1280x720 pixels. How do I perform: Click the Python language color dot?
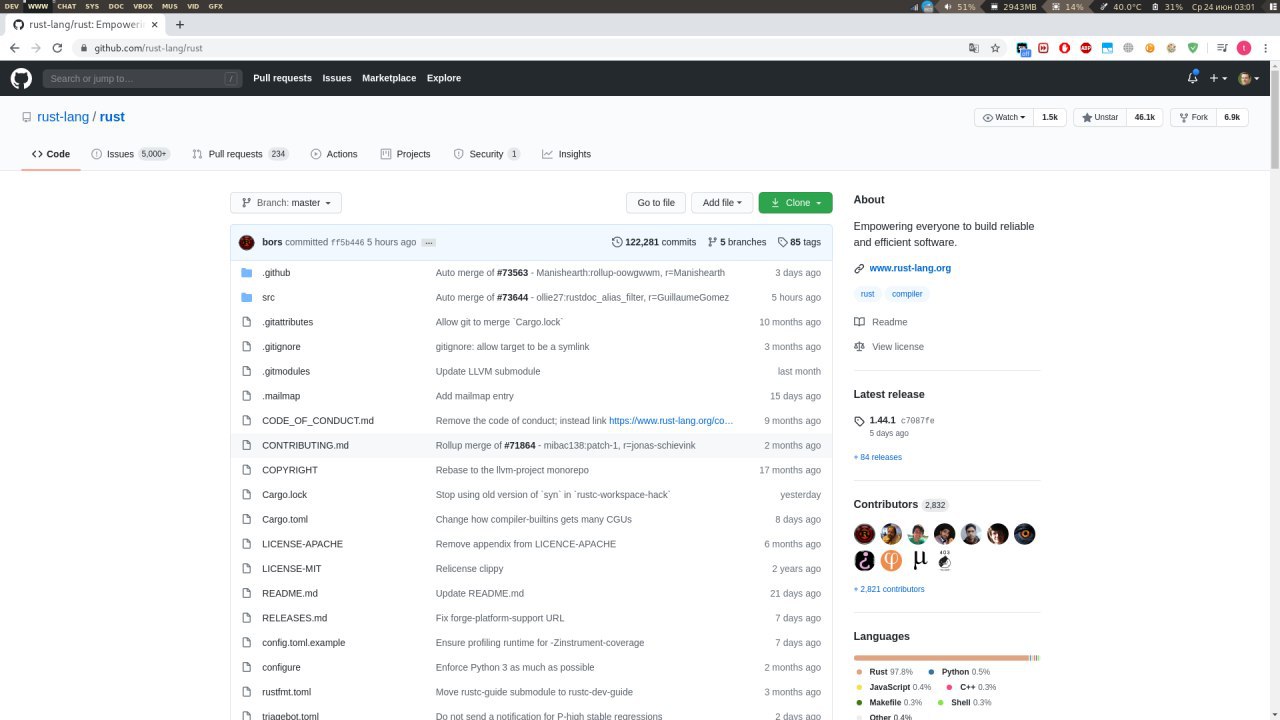tap(932, 672)
